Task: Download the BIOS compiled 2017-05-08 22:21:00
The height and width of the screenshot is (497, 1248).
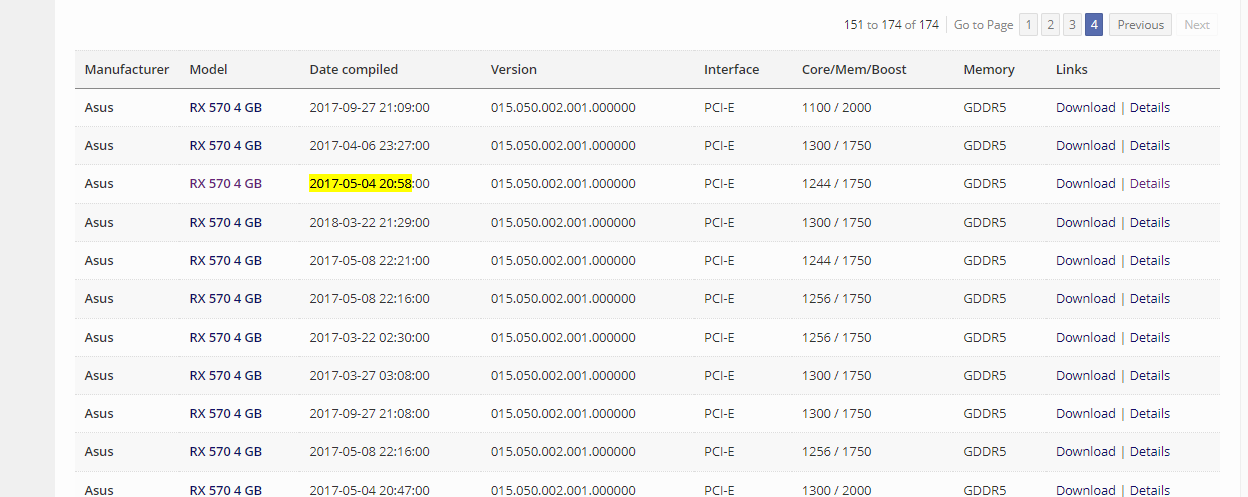Action: [1085, 261]
